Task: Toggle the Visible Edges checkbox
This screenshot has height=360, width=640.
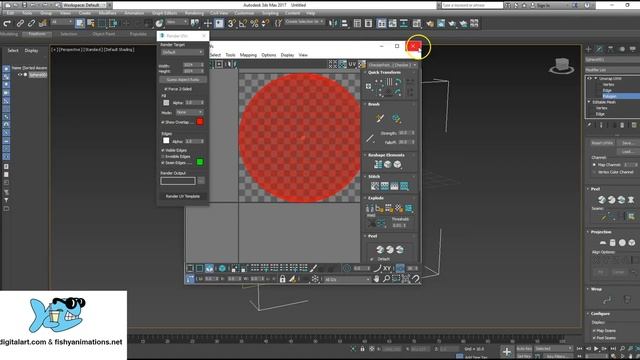Action: [163, 150]
